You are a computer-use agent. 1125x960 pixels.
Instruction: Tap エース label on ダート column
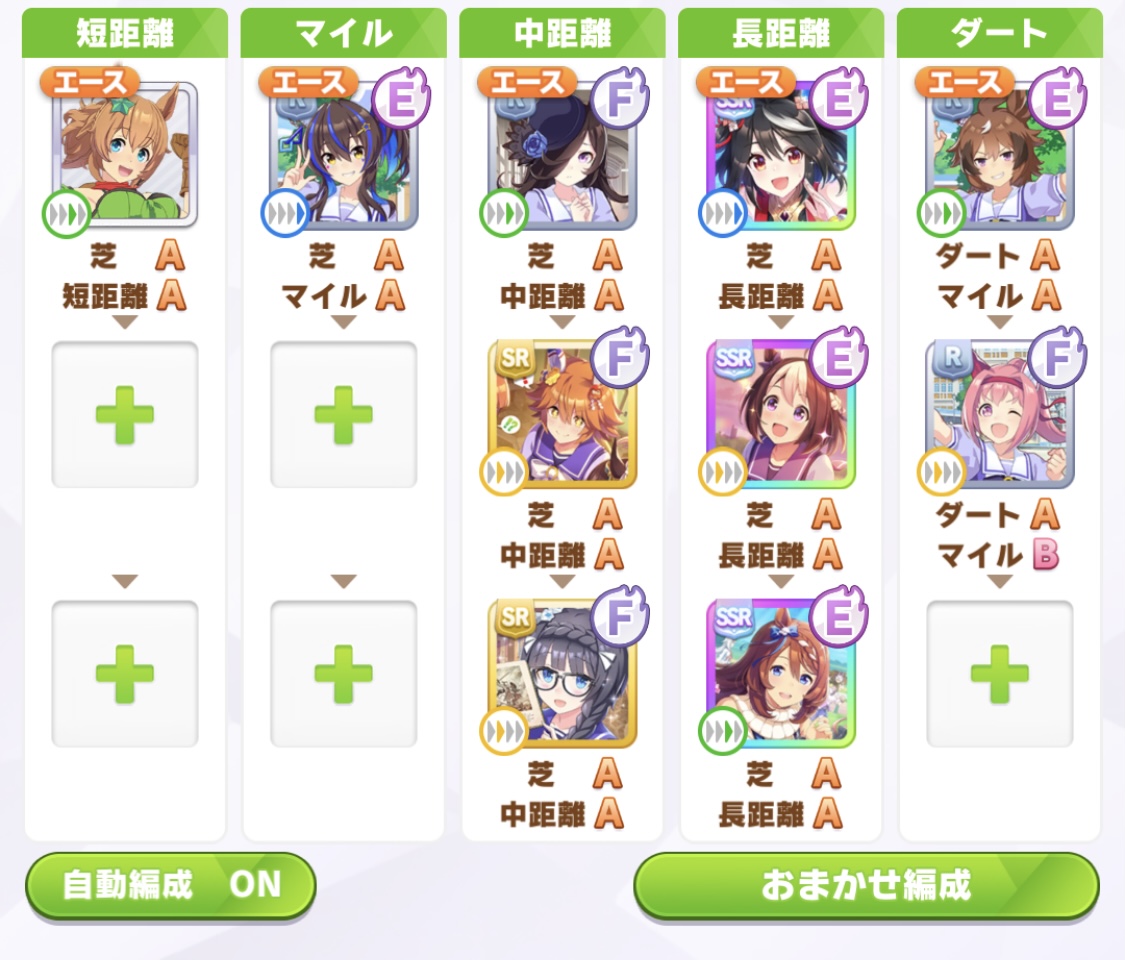(x=964, y=82)
